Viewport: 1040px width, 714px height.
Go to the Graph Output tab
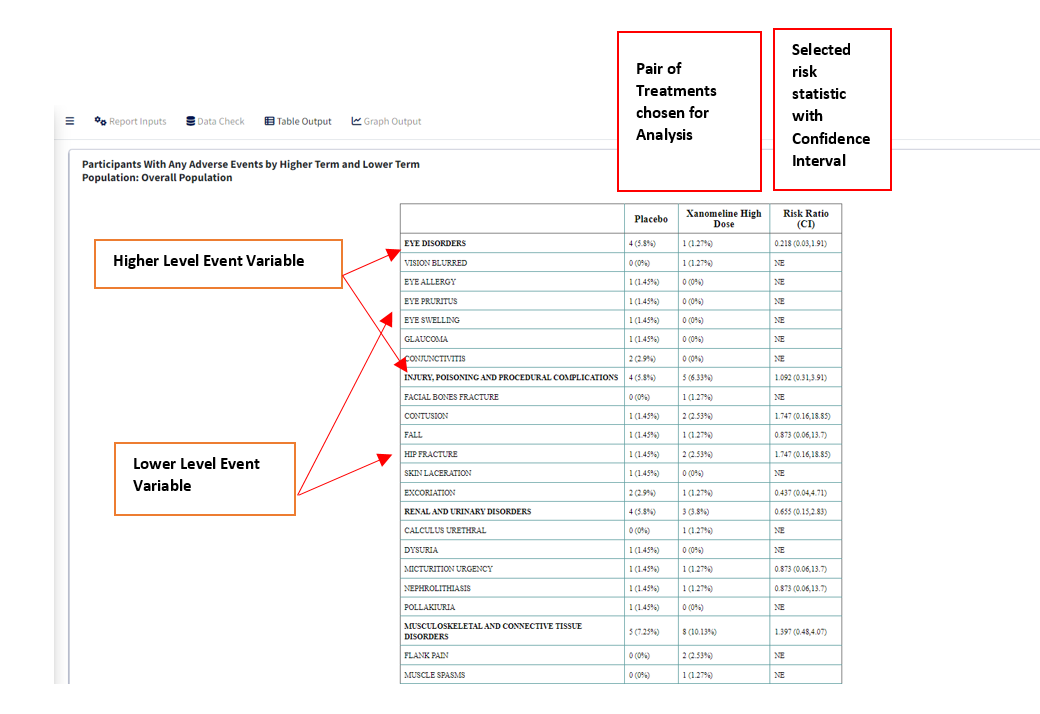point(387,121)
